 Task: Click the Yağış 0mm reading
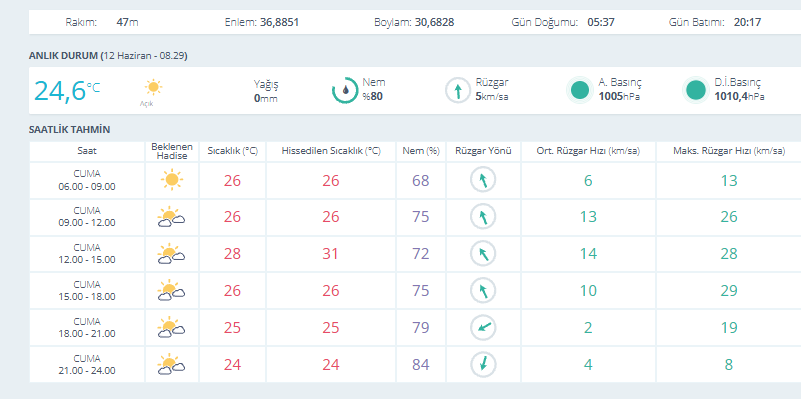click(266, 91)
